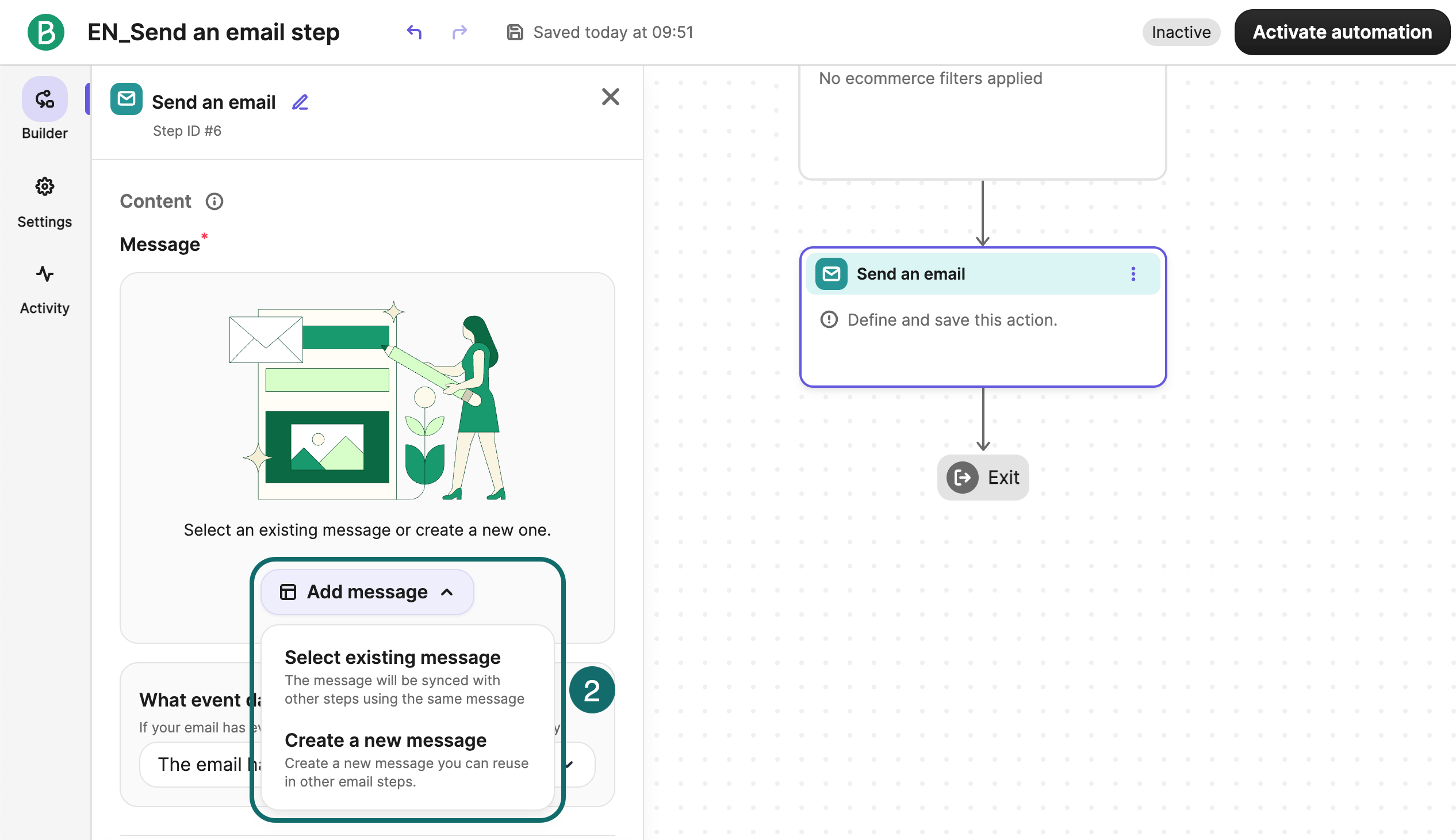Click the automation title EN_Send an email step
This screenshot has width=1456, height=840.
pyautogui.click(x=213, y=32)
